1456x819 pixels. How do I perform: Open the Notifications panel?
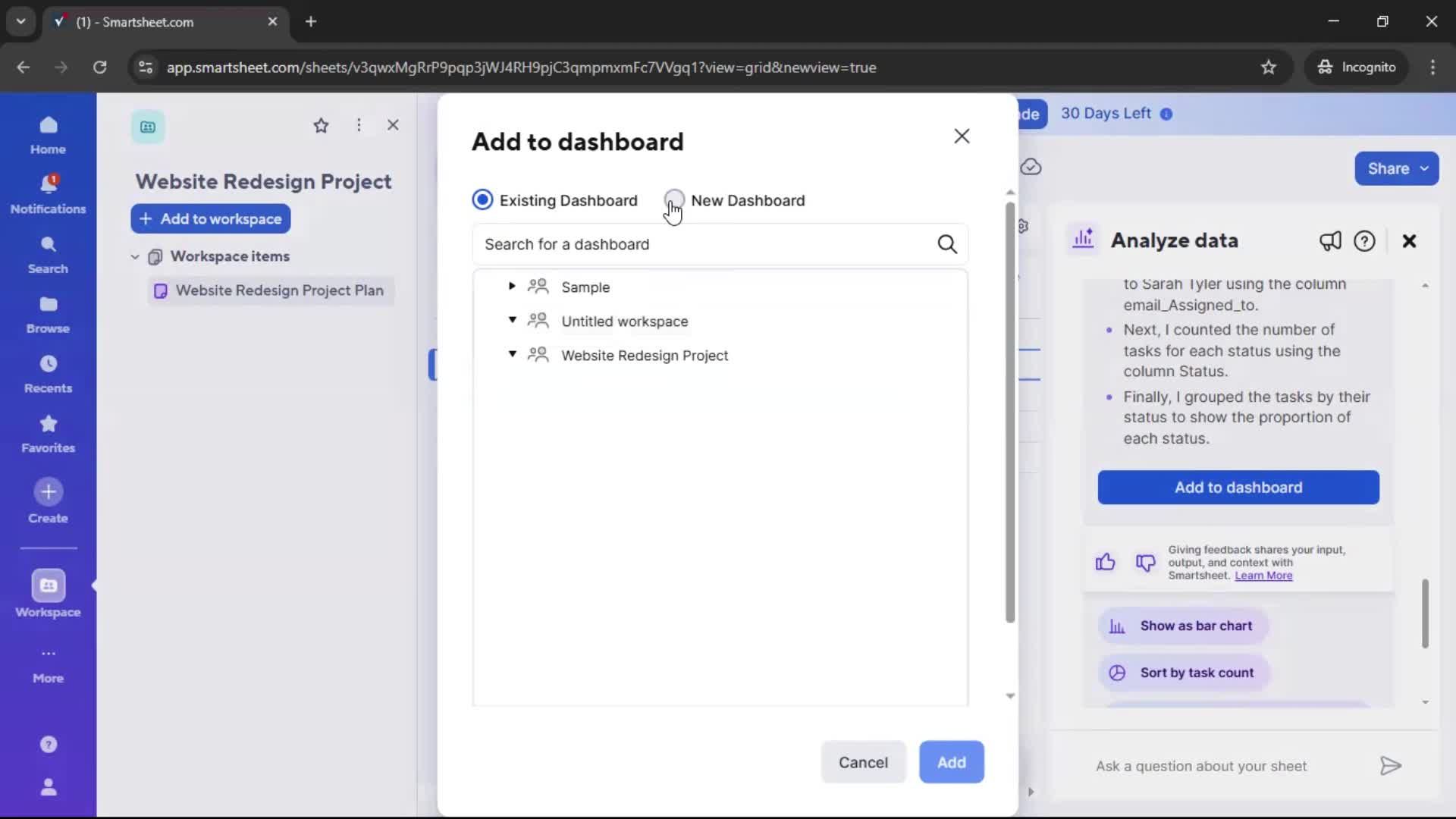(48, 193)
